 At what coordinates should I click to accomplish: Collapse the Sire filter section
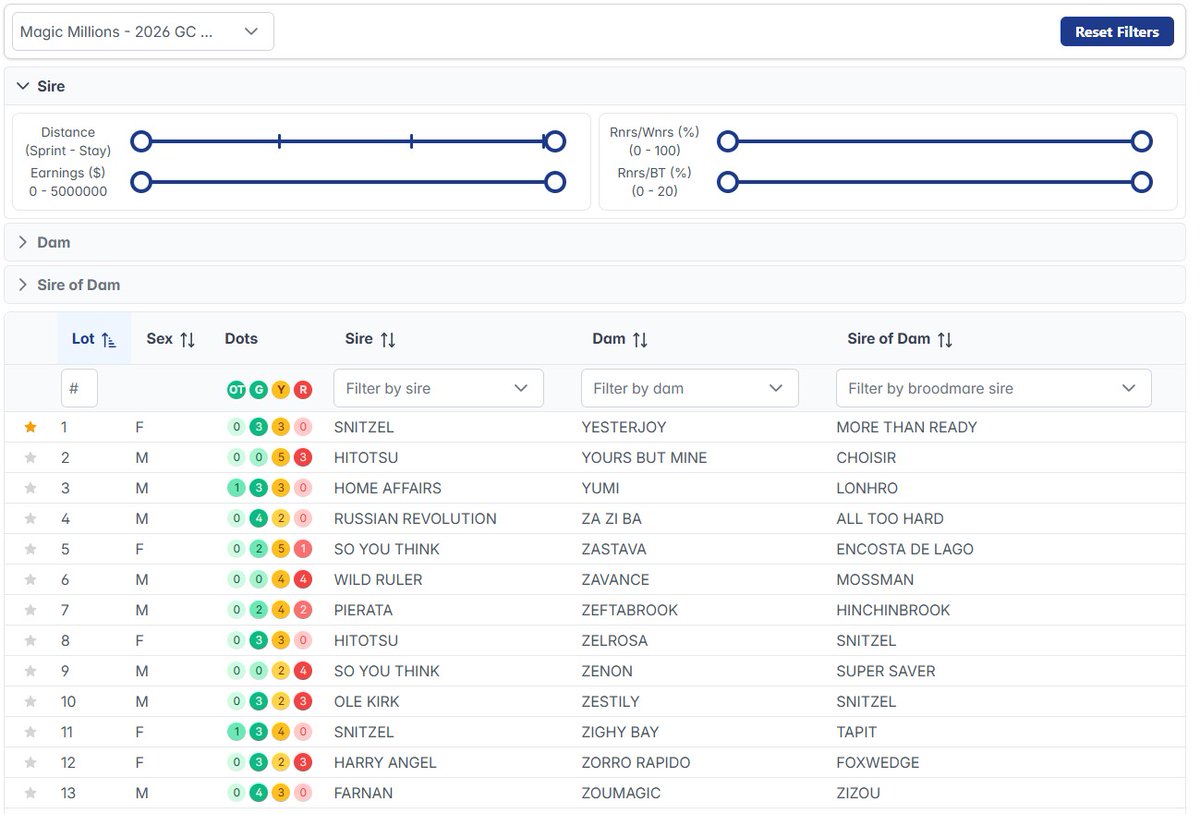pyautogui.click(x=595, y=86)
